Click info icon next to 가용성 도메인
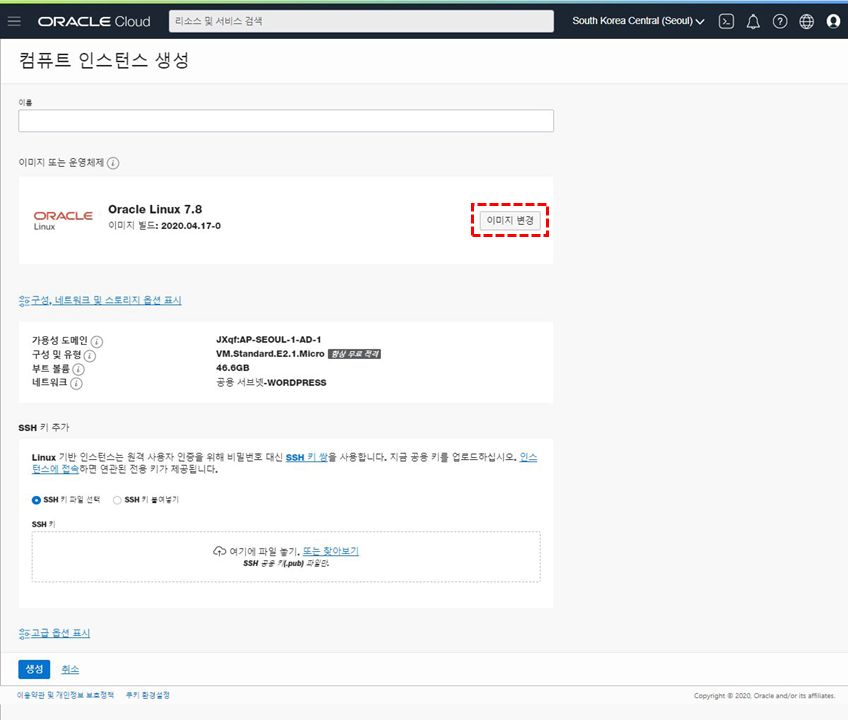The image size is (848, 720). coord(97,341)
